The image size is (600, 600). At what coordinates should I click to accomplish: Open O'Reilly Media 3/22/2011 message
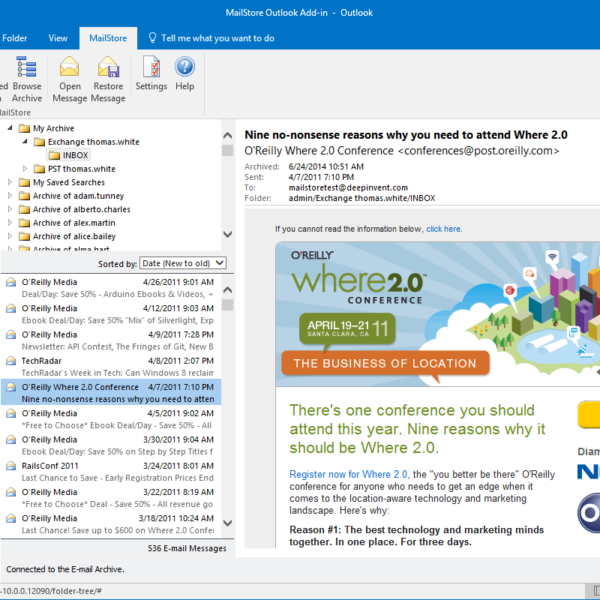(x=111, y=498)
